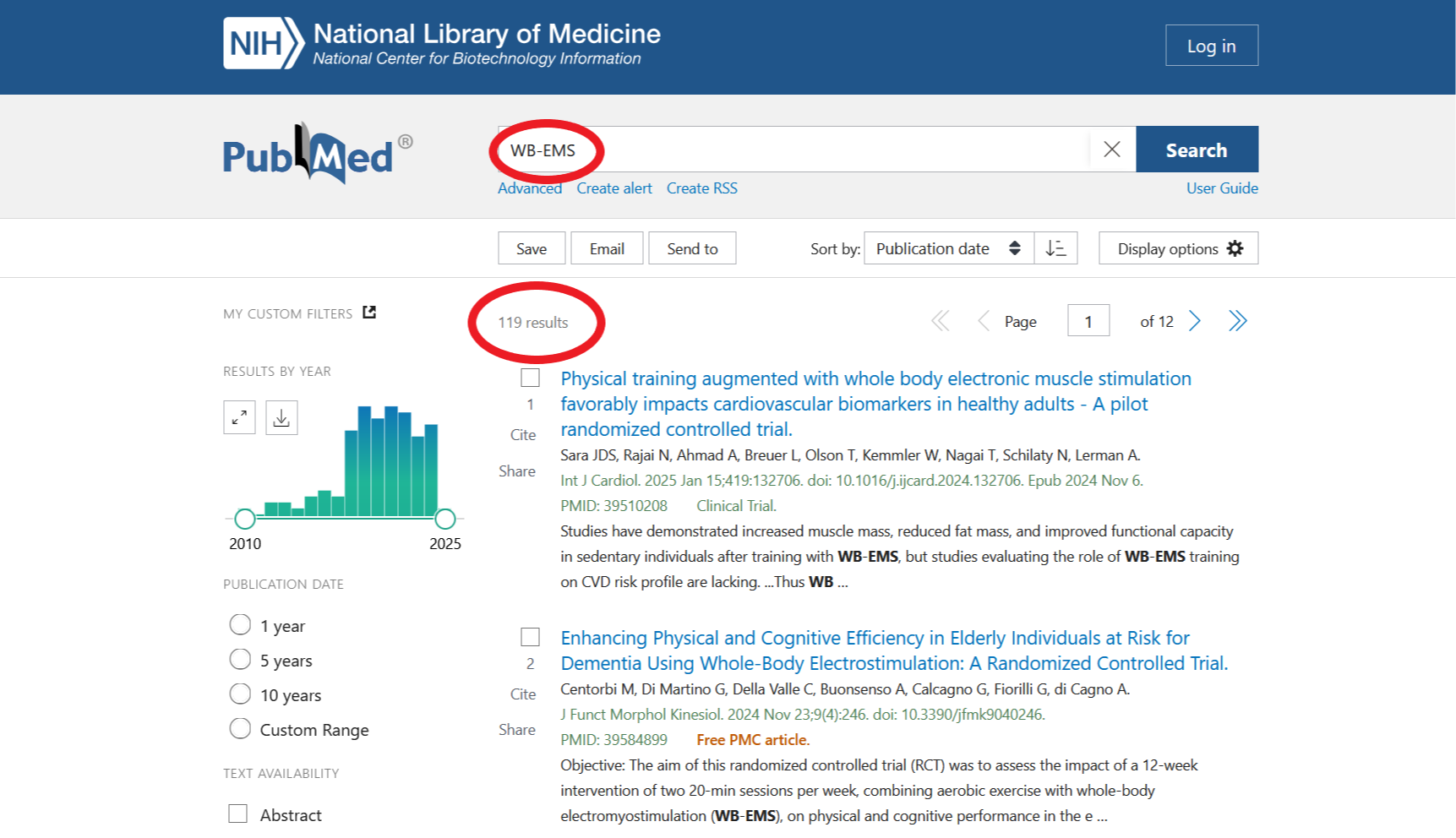Open the Physical training augmented article title
Screen dimensions: 1456x838
876,404
